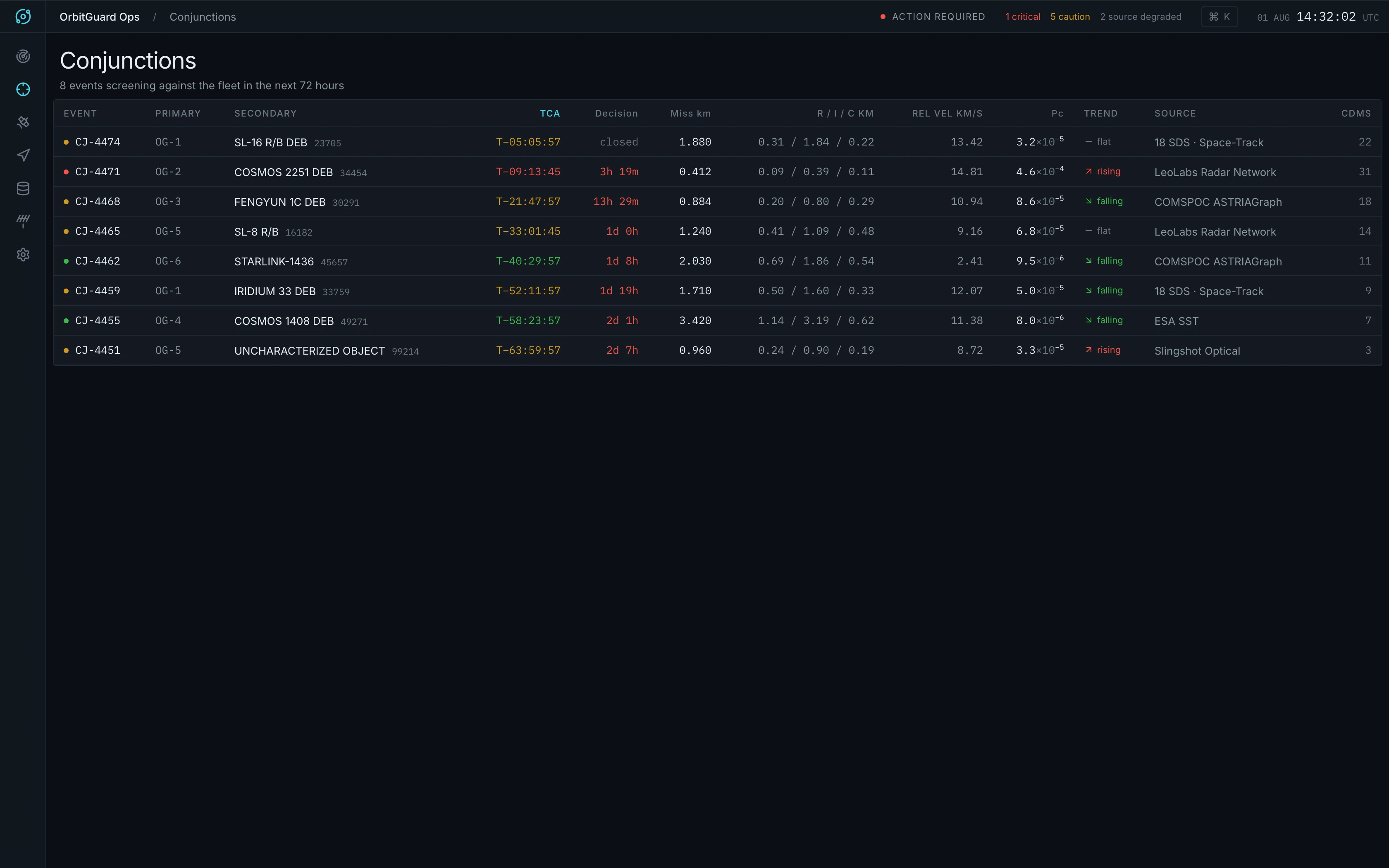Click the UTC clock 14:32:02
This screenshot has height=868, width=1389.
[x=1326, y=17]
